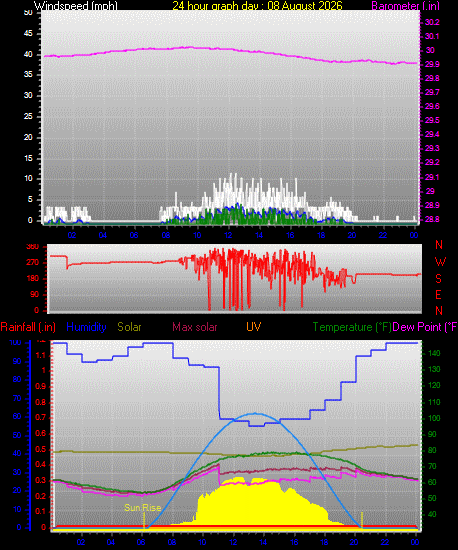Click the green Temperature (°F) legend label
Viewport: 458px width, 550px height.
coord(352,327)
